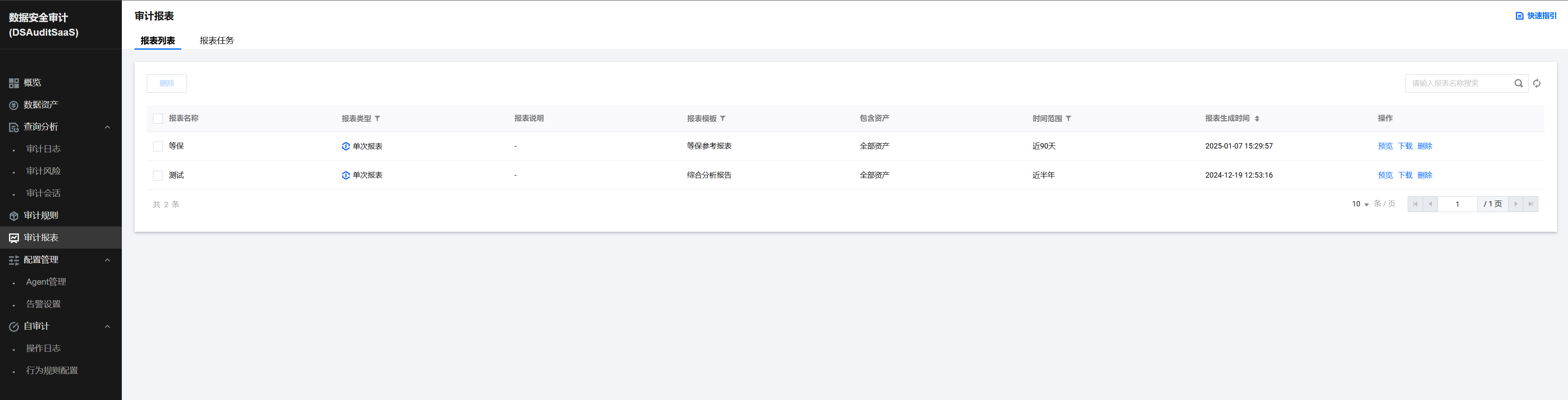Viewport: 1568px width, 400px height.
Task: Open the 报表模板 column filter icon
Action: (x=723, y=119)
